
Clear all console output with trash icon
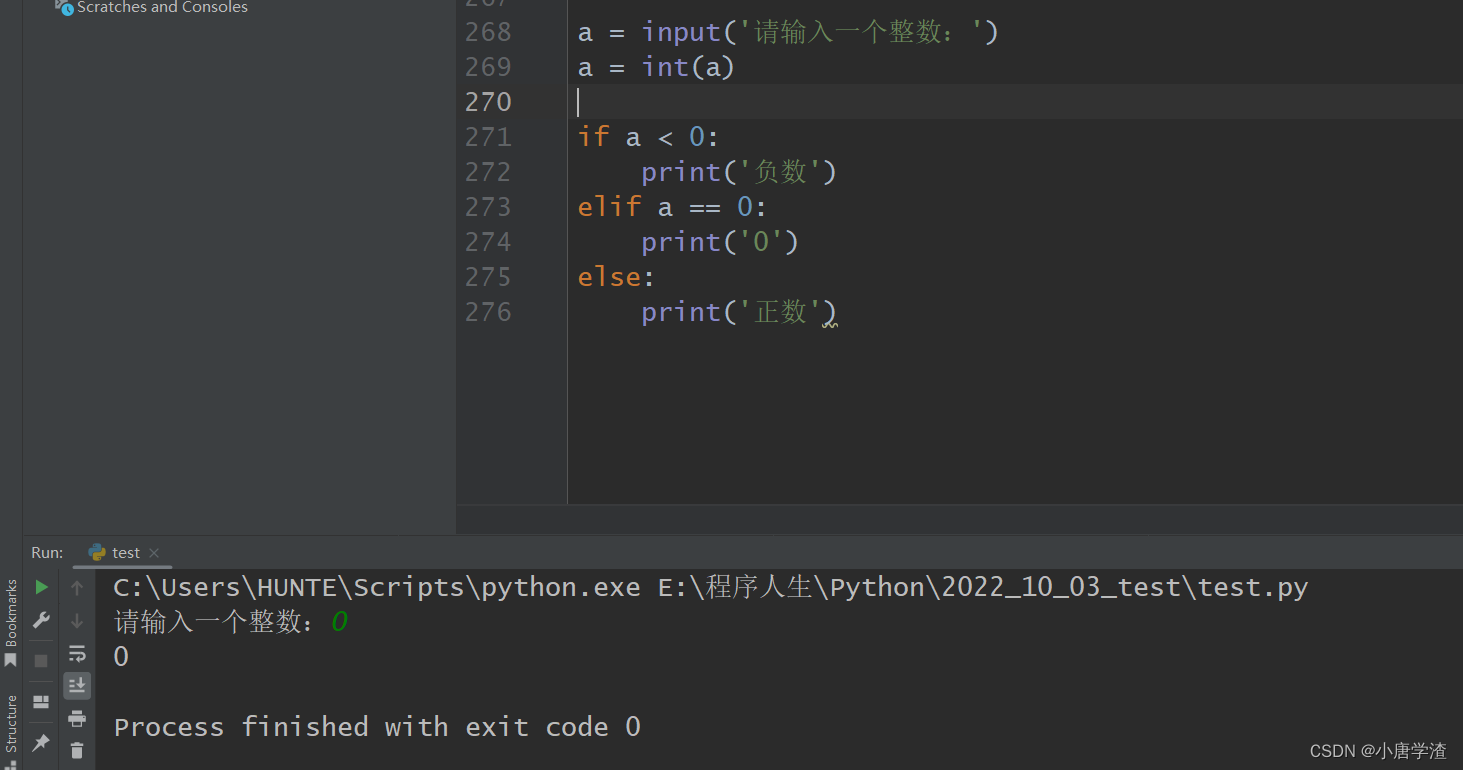(77, 750)
